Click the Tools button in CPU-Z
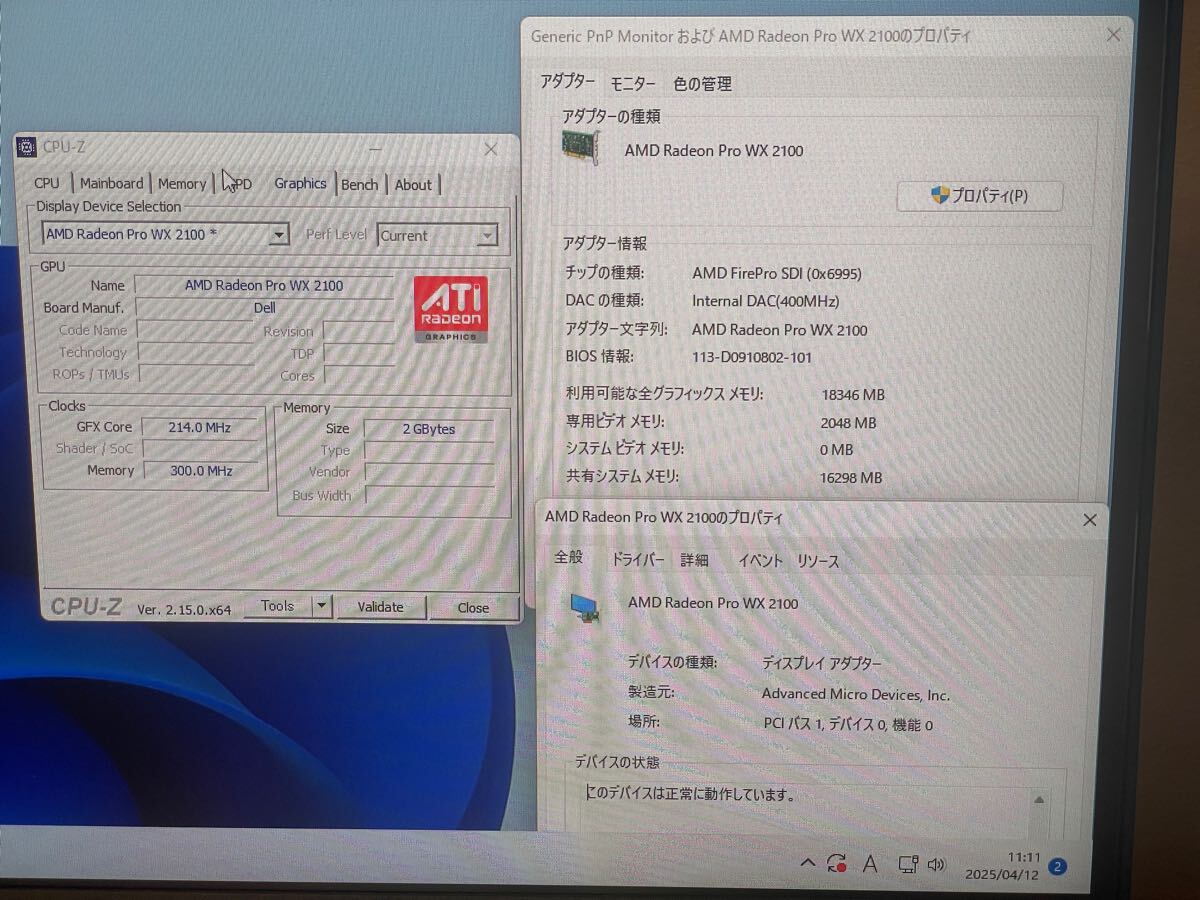Screen dimensions: 1200x900 277,605
